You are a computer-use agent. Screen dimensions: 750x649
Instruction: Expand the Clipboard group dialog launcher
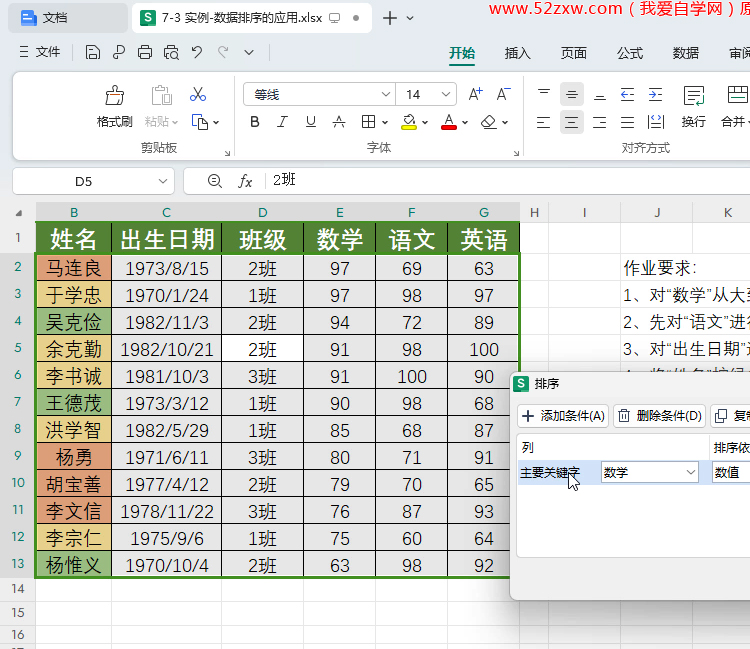click(227, 154)
